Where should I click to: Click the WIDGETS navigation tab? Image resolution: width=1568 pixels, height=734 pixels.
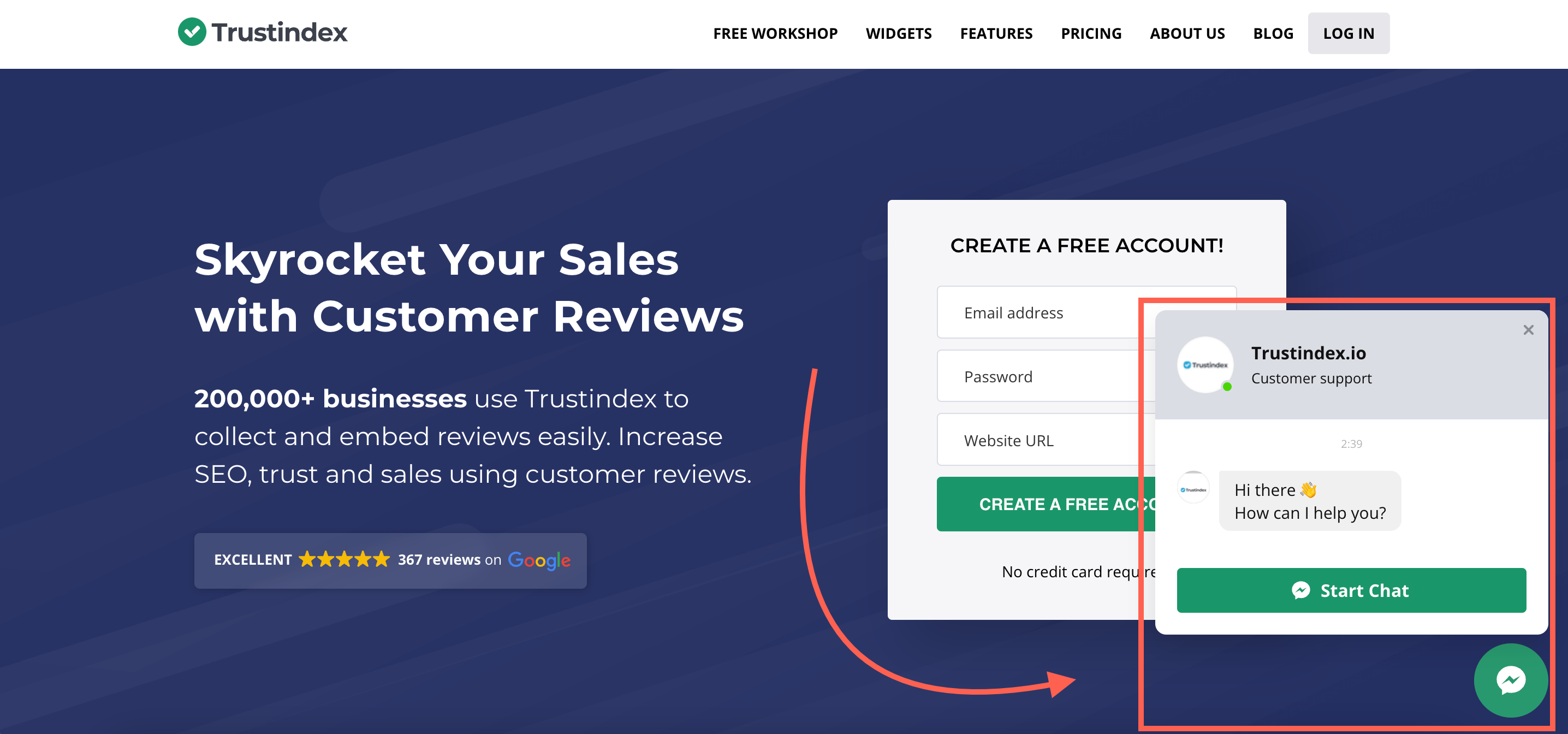898,33
